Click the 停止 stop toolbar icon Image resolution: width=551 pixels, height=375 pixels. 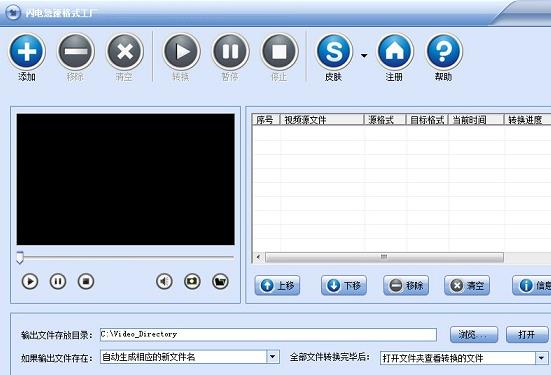tap(279, 51)
